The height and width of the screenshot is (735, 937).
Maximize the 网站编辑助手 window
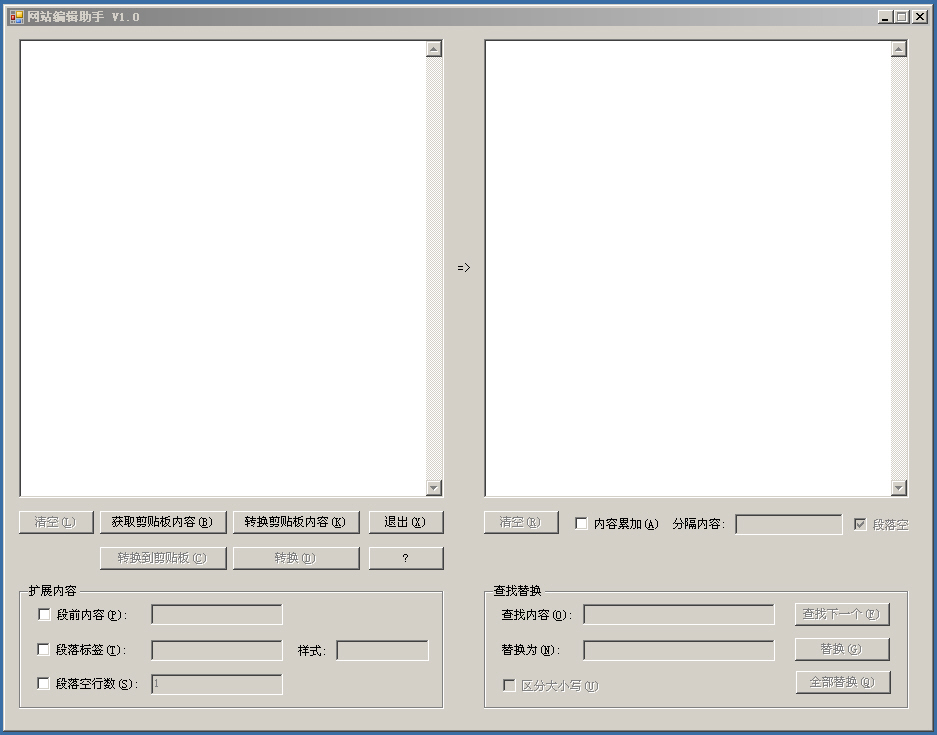point(902,17)
